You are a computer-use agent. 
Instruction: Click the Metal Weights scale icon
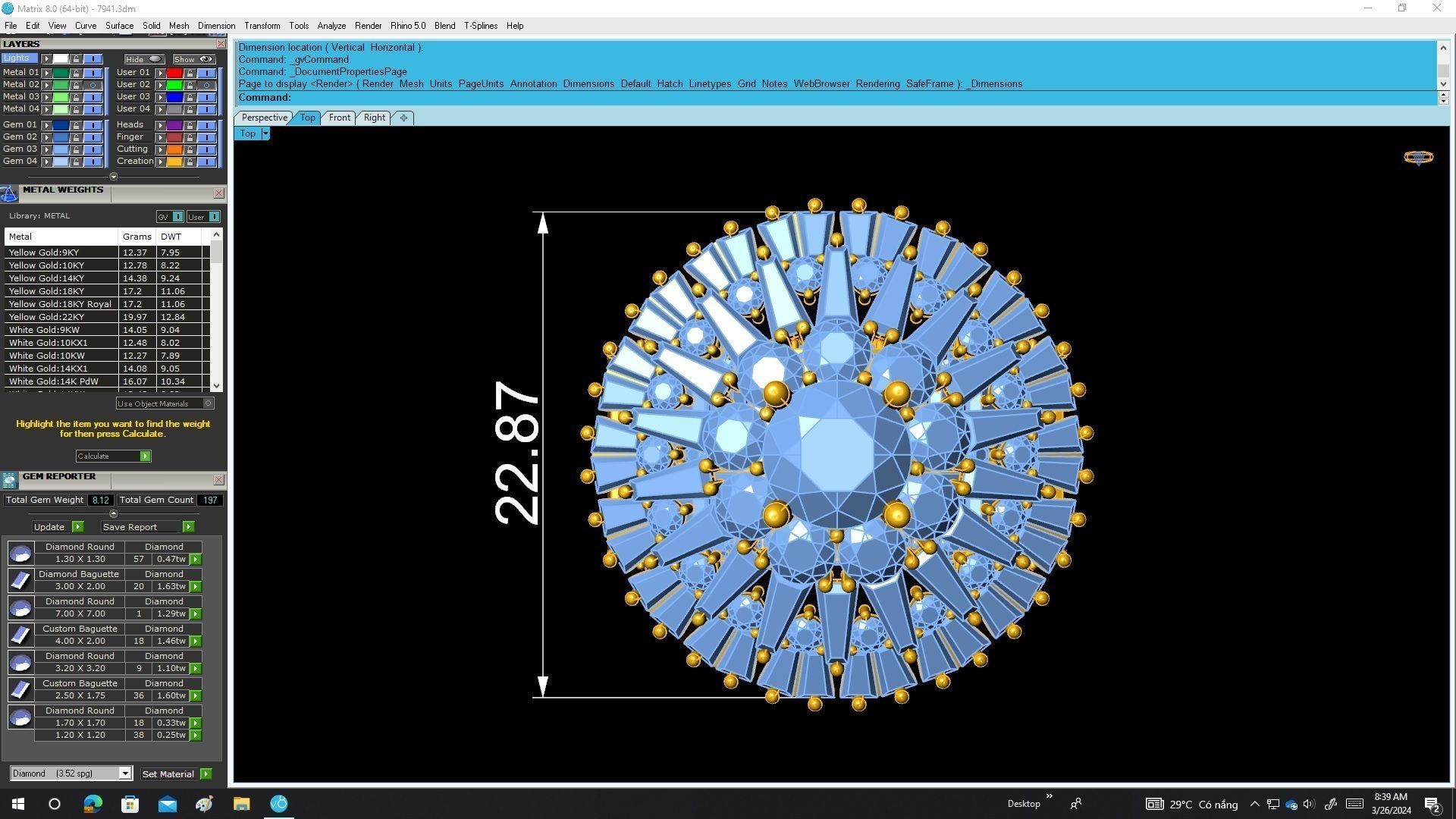(x=9, y=194)
